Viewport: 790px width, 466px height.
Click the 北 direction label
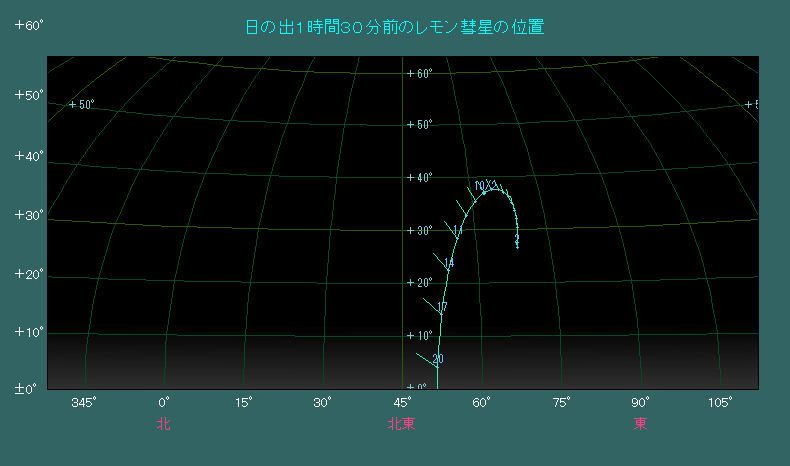(x=164, y=424)
